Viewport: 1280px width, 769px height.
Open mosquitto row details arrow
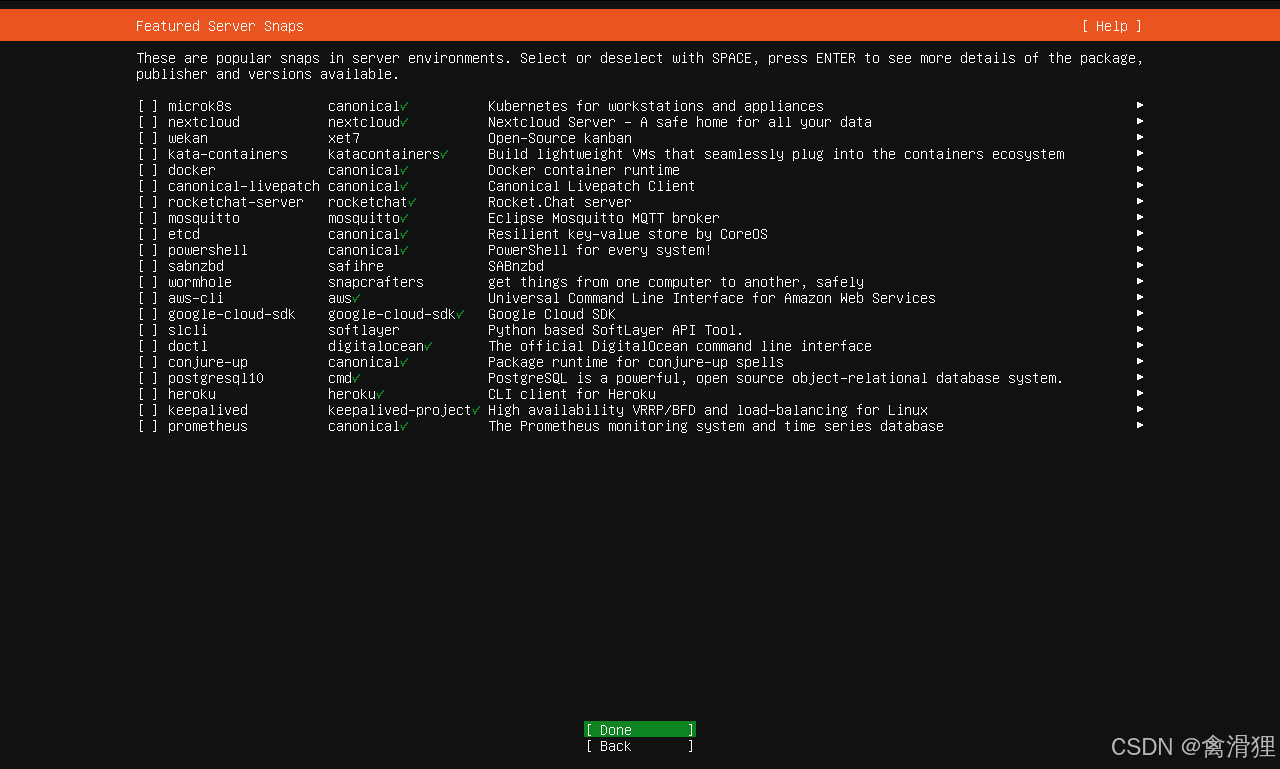click(1140, 217)
